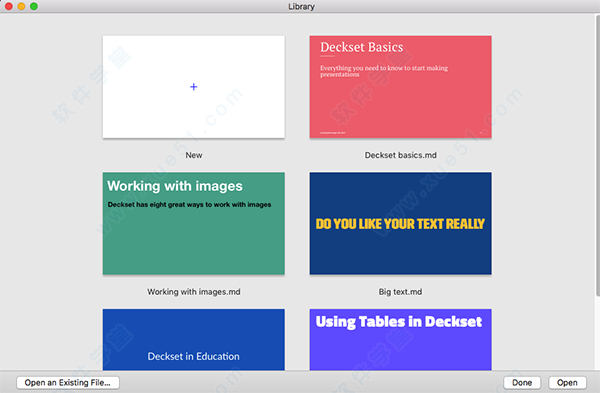The image size is (600, 393).
Task: Select the blank New presentation thumbnail
Action: point(194,87)
